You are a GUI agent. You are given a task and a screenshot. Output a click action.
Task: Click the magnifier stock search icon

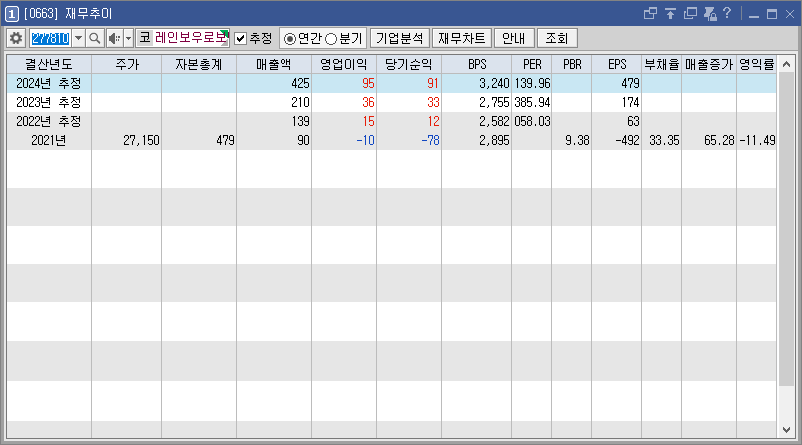click(x=95, y=38)
